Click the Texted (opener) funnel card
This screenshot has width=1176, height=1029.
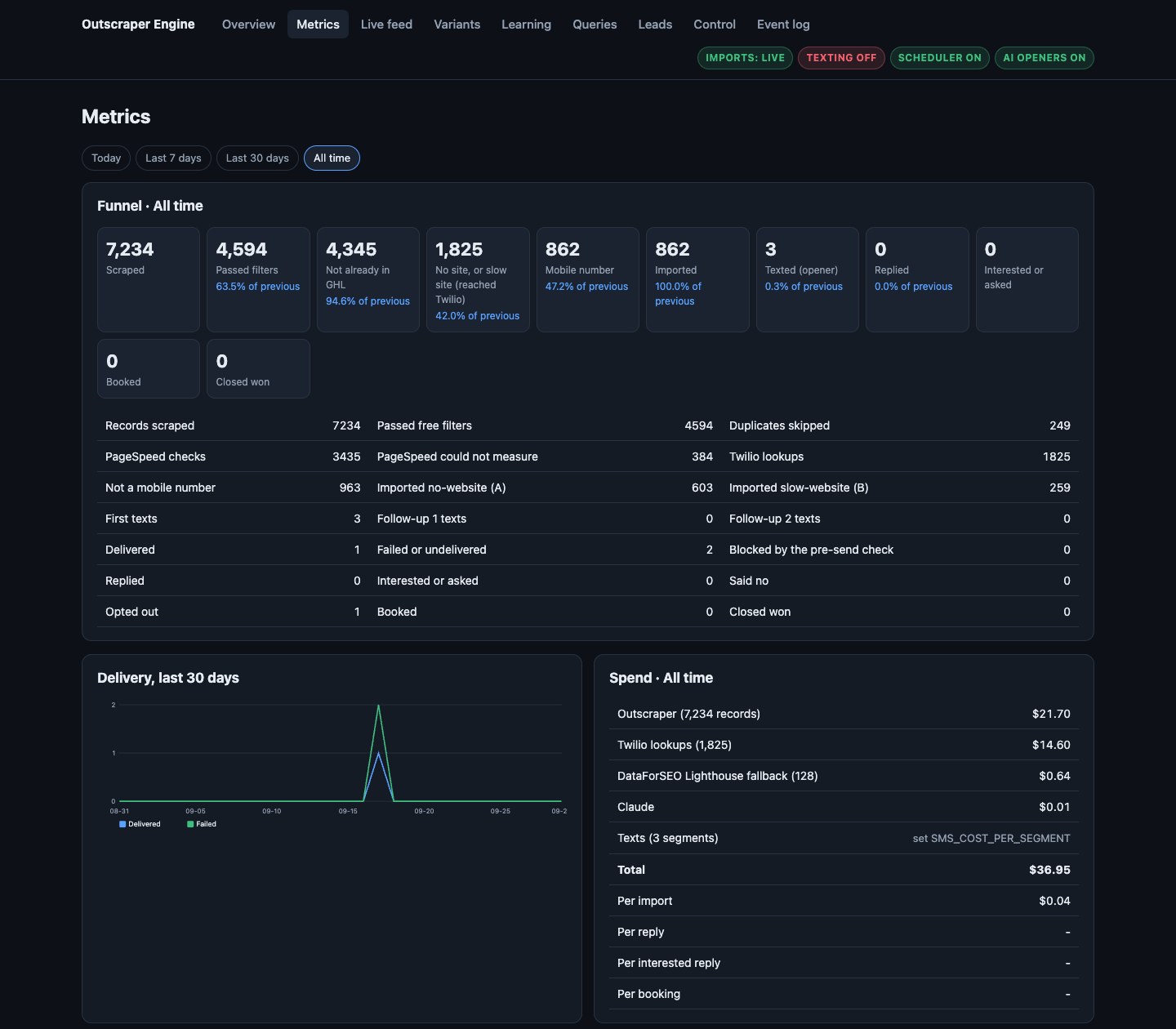(x=808, y=279)
